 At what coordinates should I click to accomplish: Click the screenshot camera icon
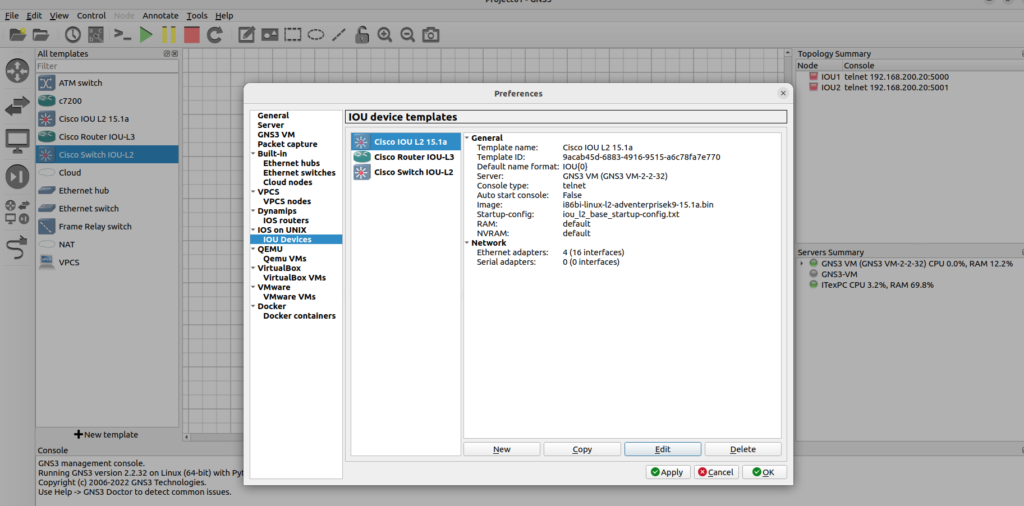pos(430,35)
